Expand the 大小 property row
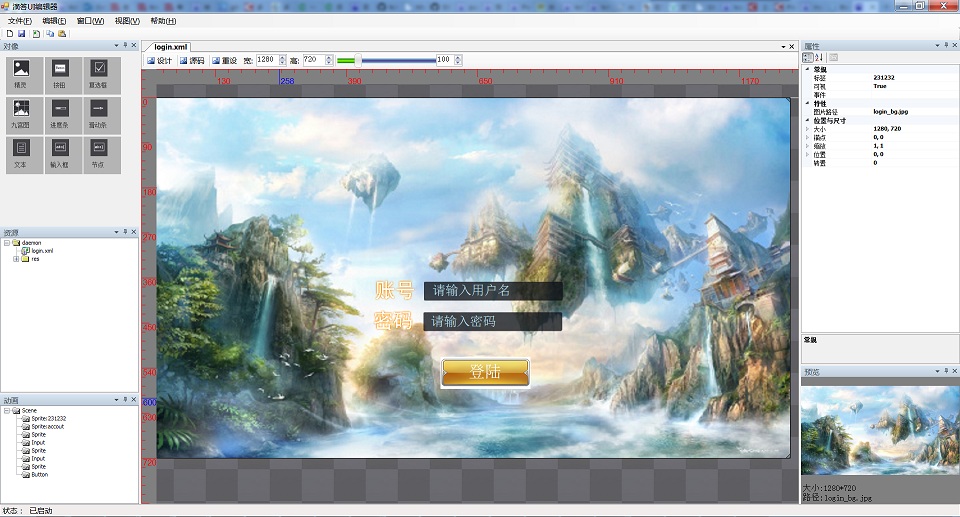Image resolution: width=960 pixels, height=517 pixels. [808, 129]
